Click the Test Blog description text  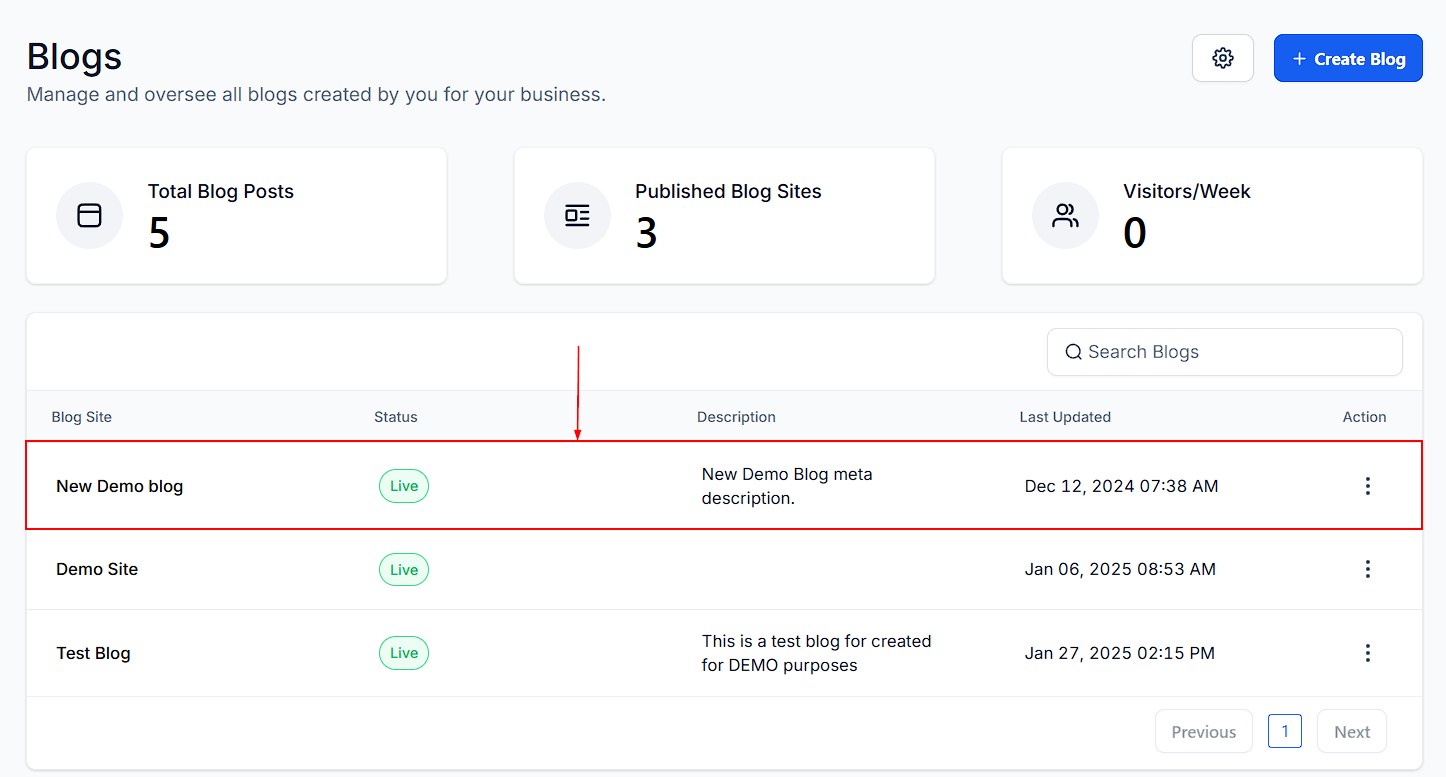tap(816, 653)
